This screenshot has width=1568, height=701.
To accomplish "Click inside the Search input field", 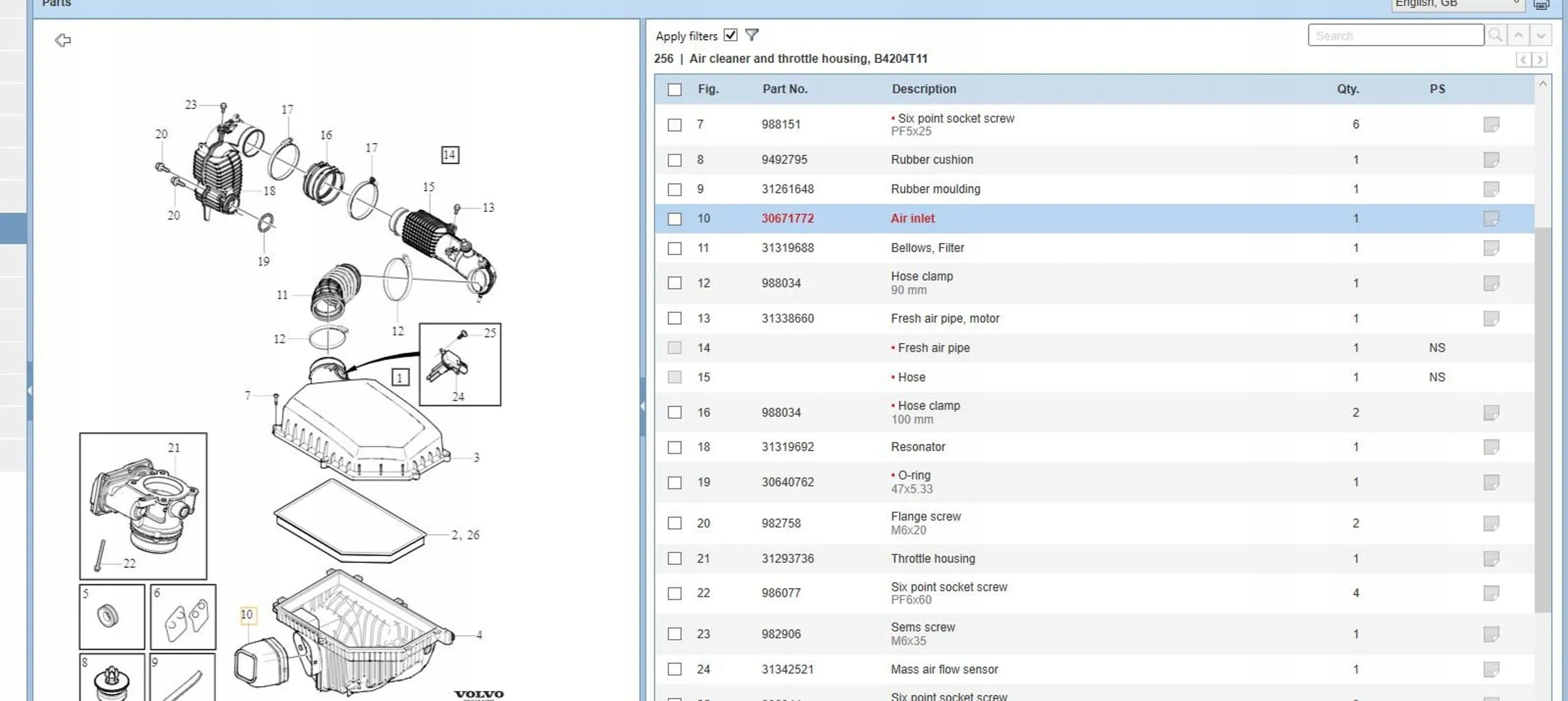I will point(1395,36).
